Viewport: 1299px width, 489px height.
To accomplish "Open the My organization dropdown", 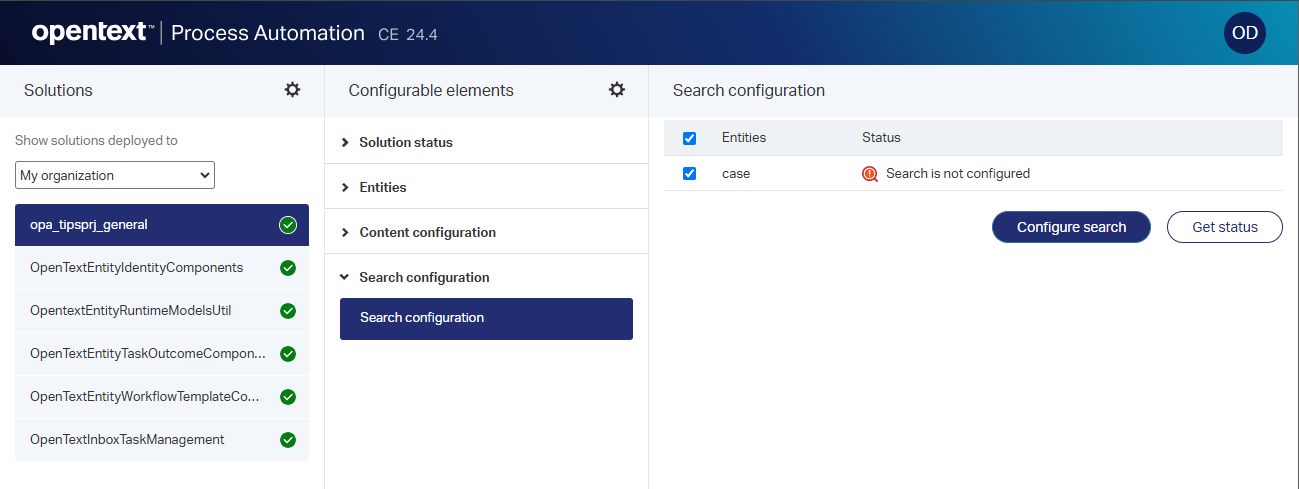I will point(115,176).
